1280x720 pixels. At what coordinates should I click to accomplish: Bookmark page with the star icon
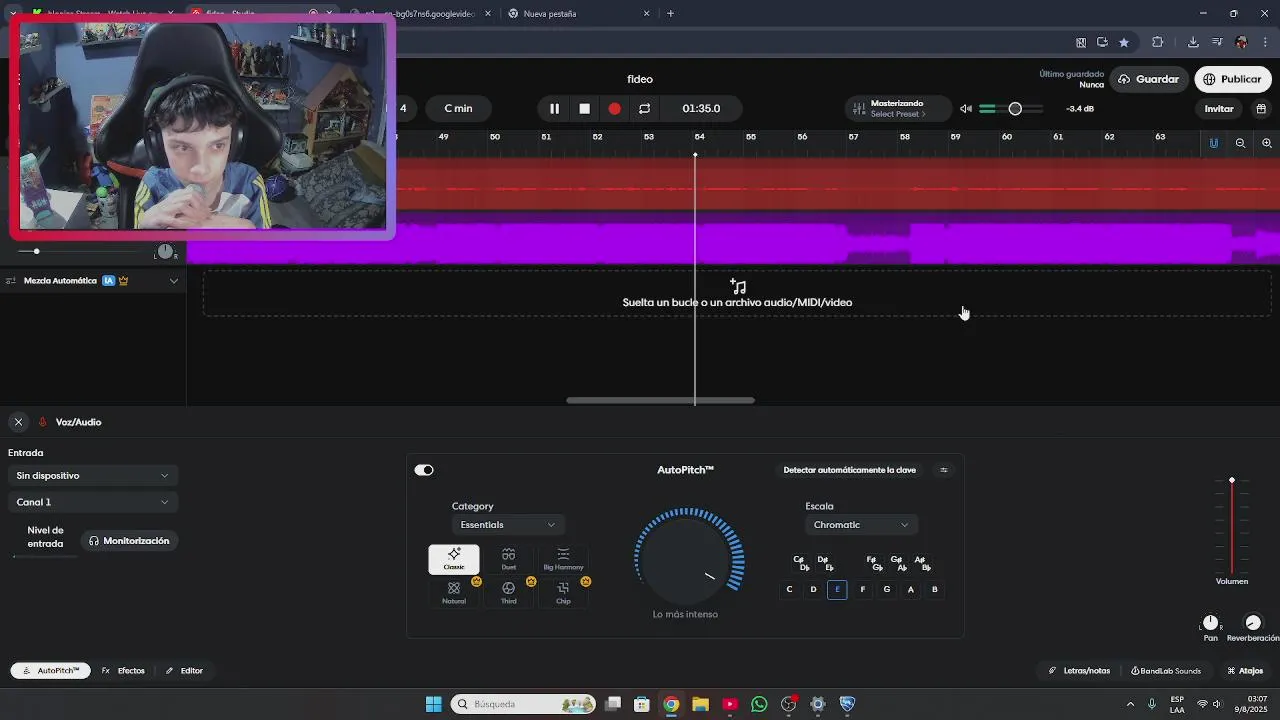pyautogui.click(x=1124, y=42)
